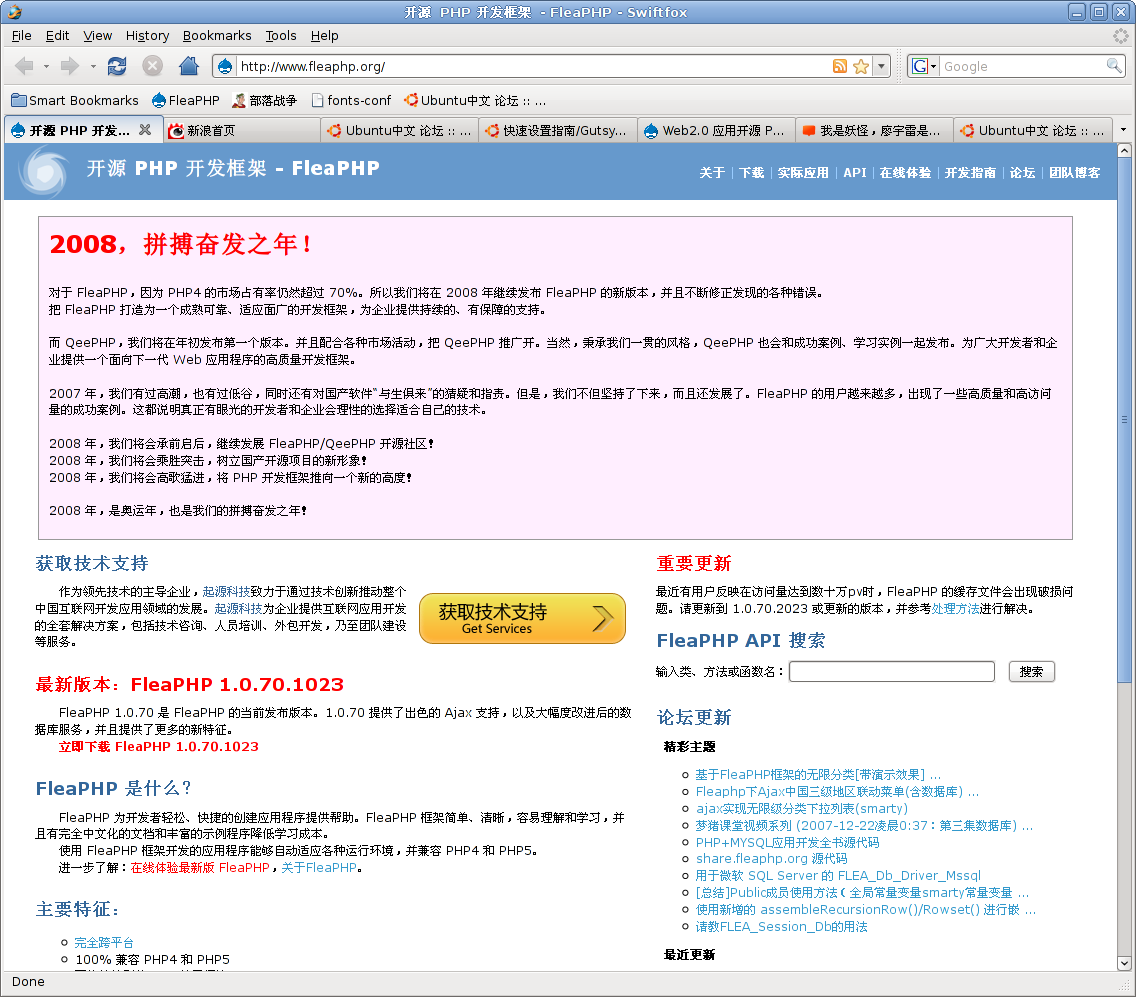The image size is (1136, 997).
Task: Bookmark this page with the star icon
Action: [x=861, y=67]
